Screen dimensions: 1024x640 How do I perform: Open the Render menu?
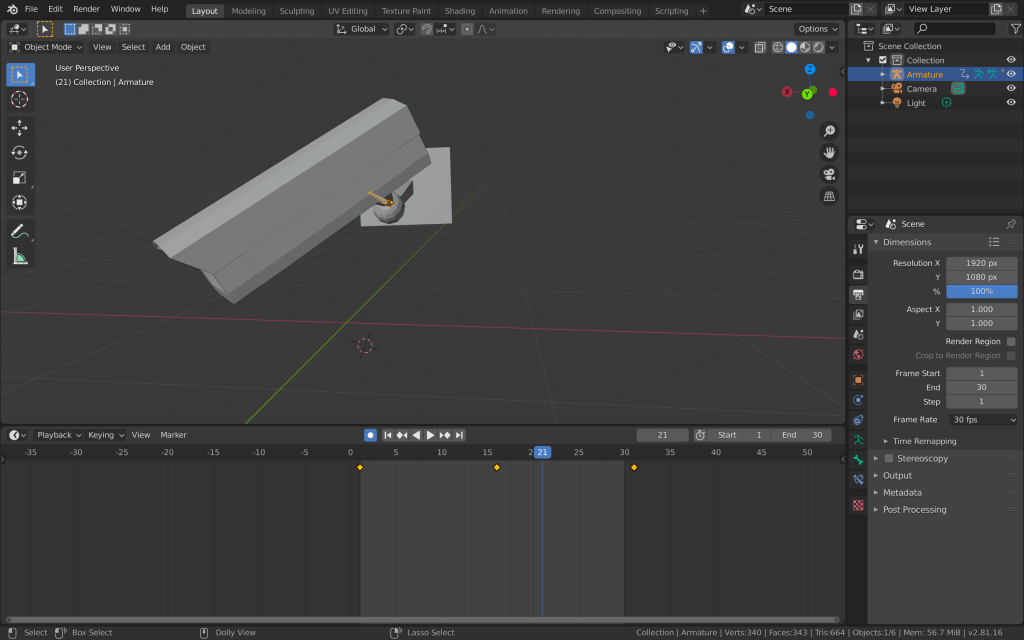(x=87, y=9)
